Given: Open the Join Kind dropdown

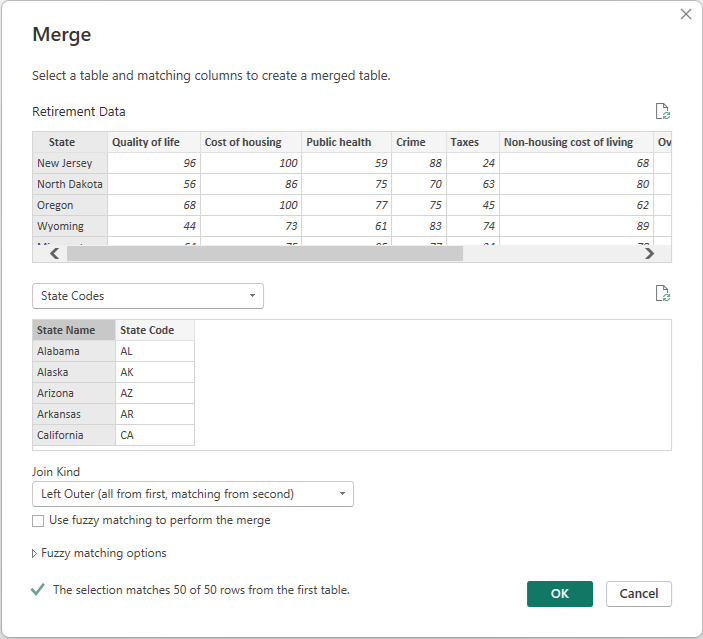Looking at the screenshot, I should click(x=193, y=494).
